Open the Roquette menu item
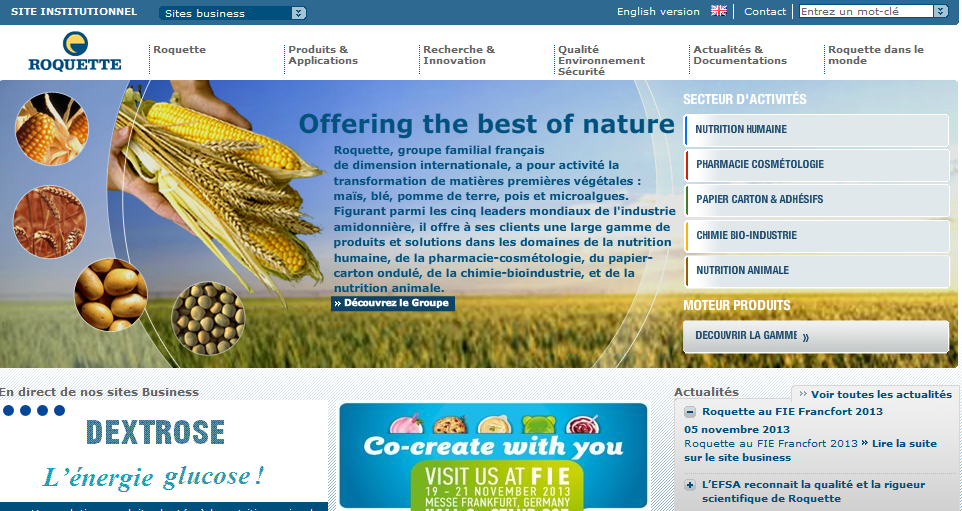The height and width of the screenshot is (511, 962). 180,50
